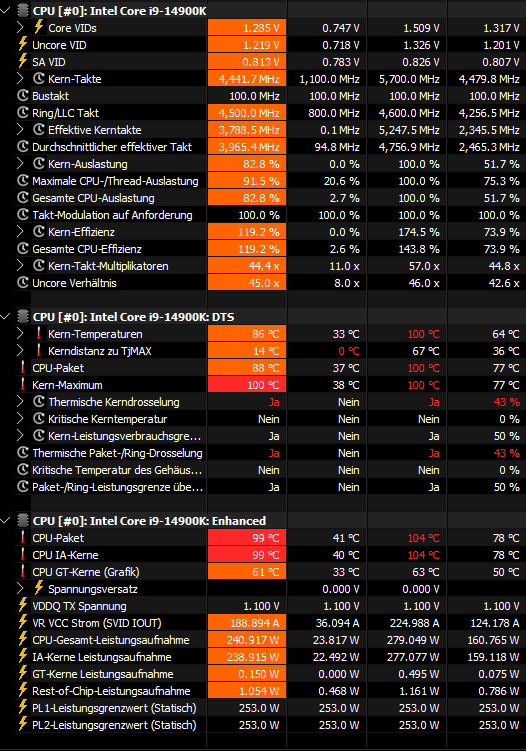Click the thermometer icon beside Kern-Maximum
Viewport: 526px width, 751px height.
click(x=23, y=385)
